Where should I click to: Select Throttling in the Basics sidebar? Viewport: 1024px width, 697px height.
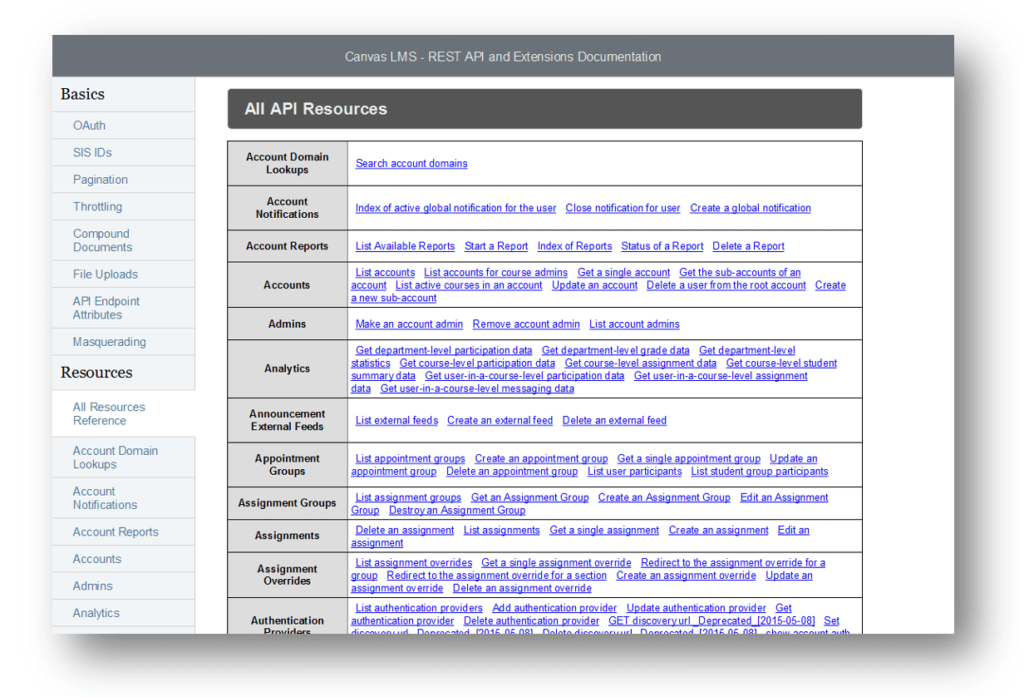click(x=97, y=206)
